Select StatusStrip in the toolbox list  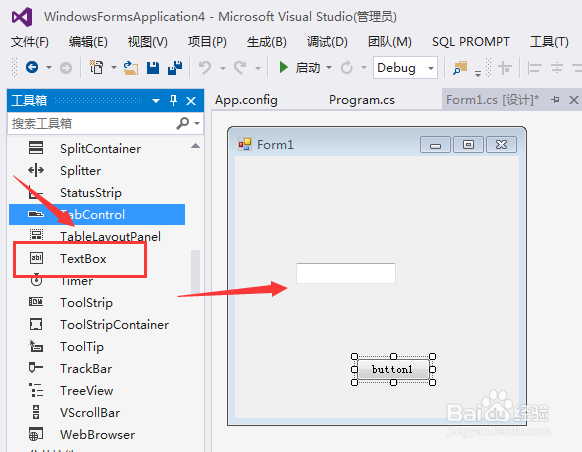point(91,193)
